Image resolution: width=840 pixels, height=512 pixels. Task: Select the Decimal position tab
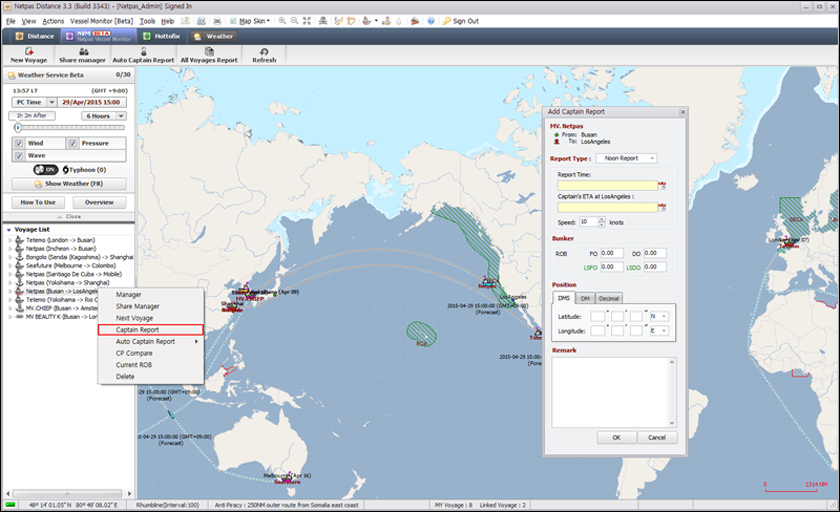point(609,298)
